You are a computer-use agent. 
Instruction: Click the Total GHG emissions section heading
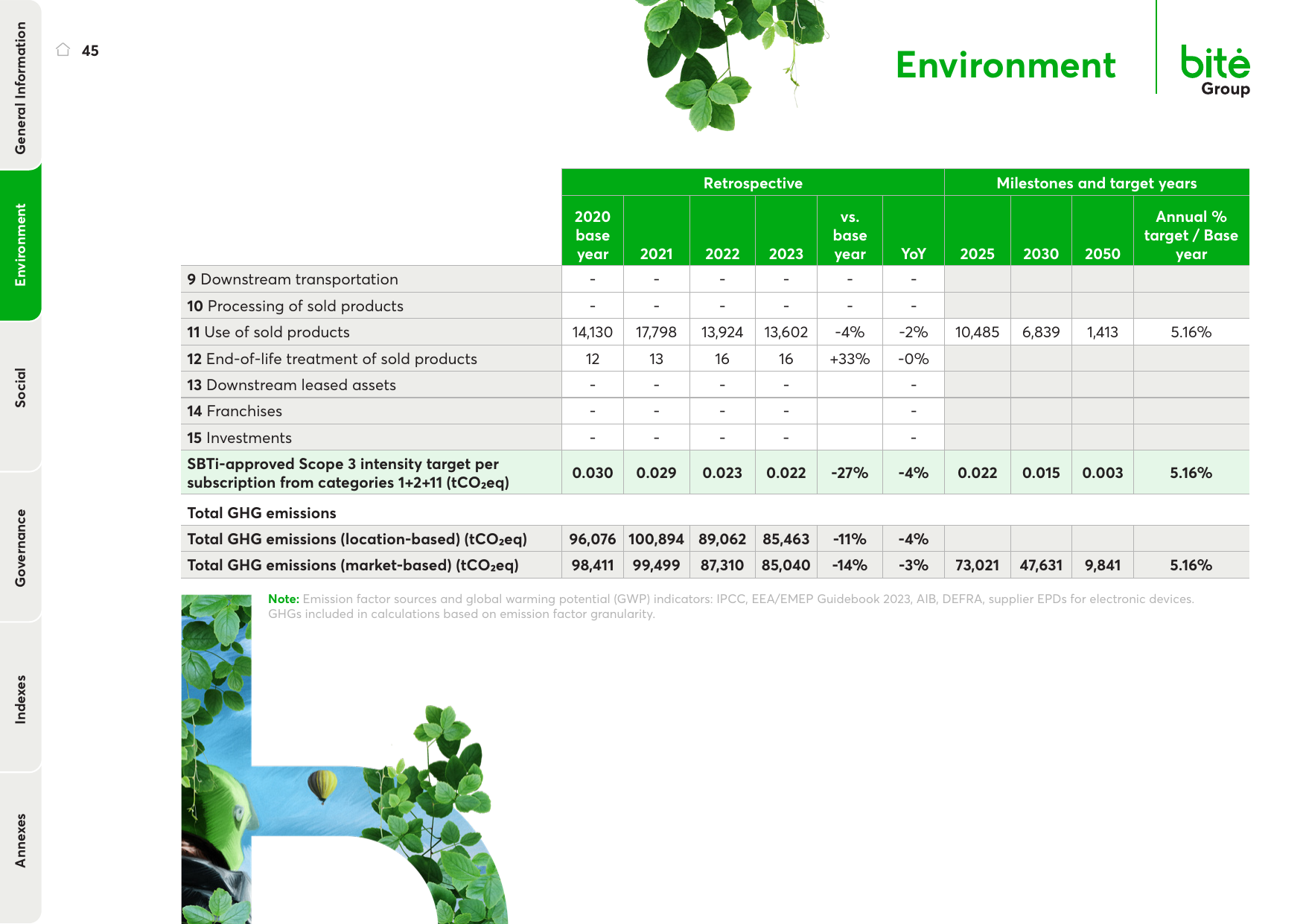(261, 513)
